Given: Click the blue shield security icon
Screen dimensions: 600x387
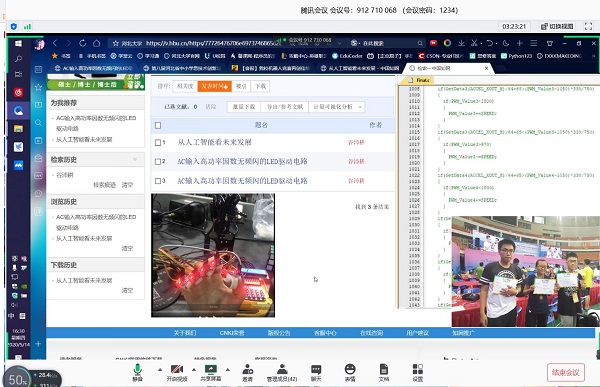Looking at the screenshot, I should pos(14,26).
